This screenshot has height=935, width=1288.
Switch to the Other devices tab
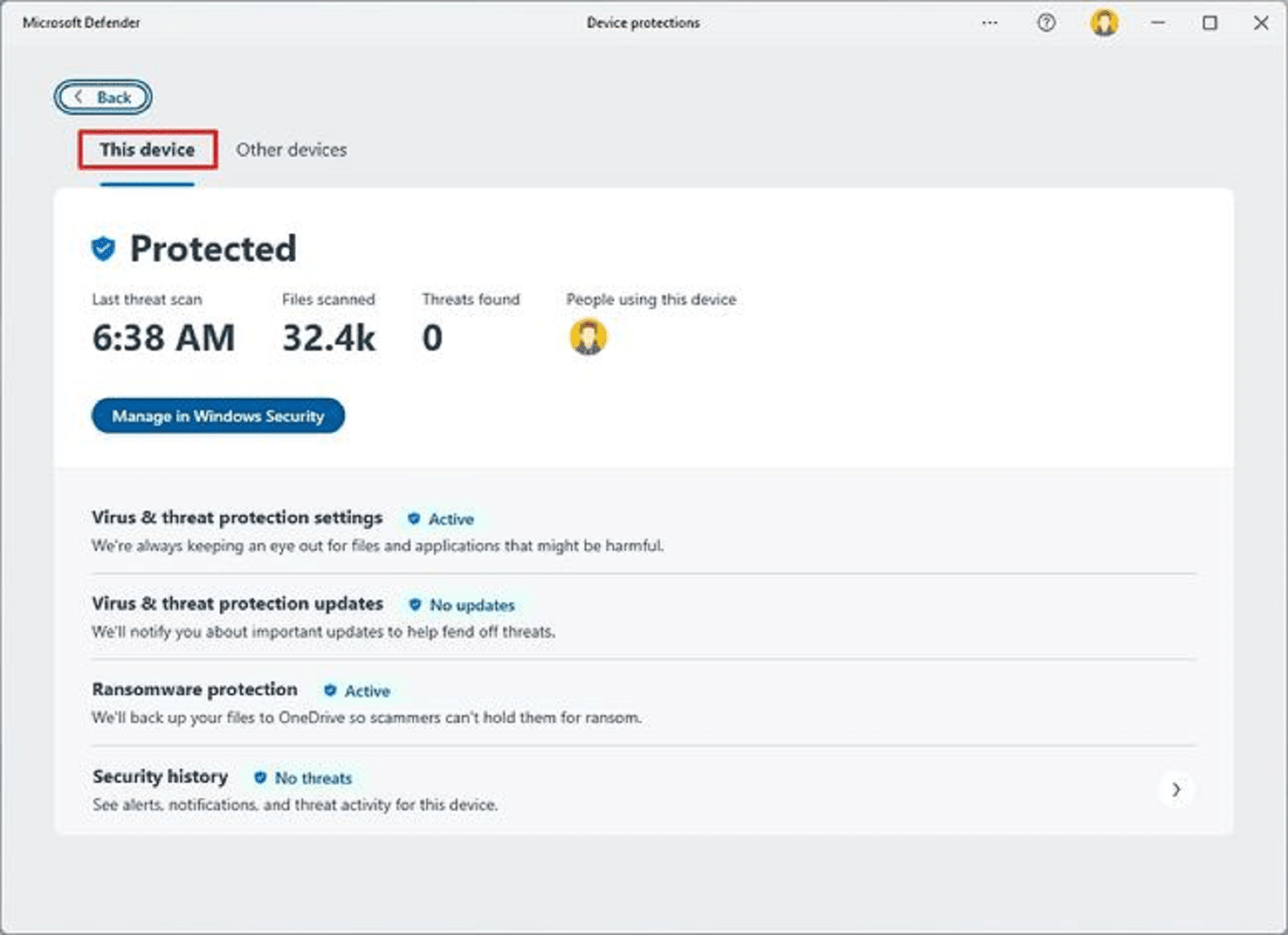(x=291, y=150)
